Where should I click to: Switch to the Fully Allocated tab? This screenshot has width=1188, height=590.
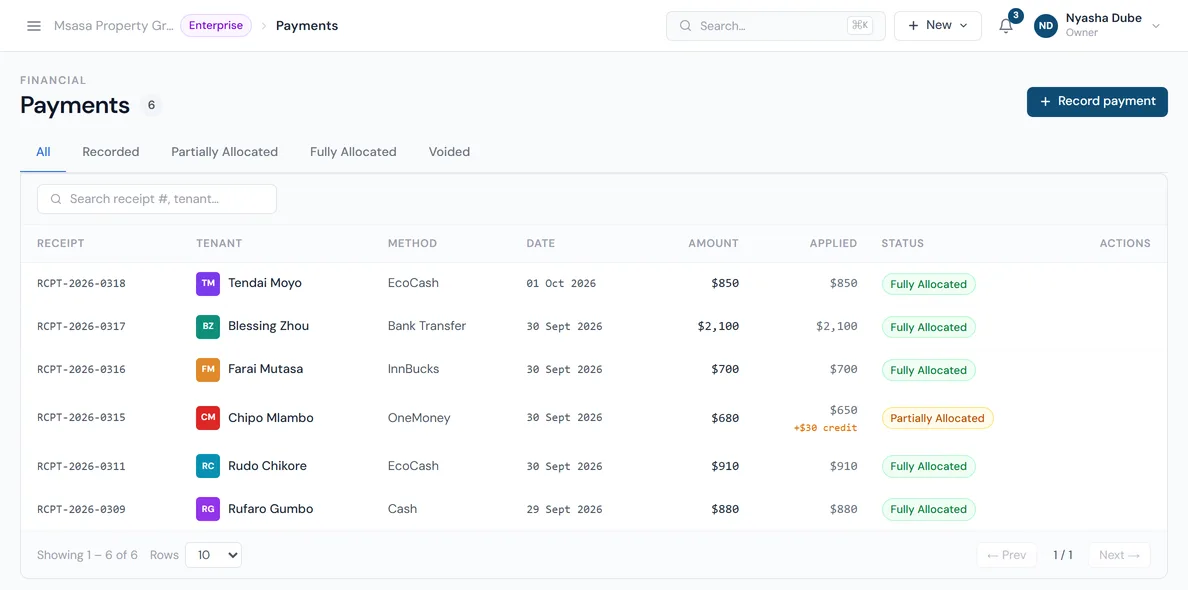353,151
